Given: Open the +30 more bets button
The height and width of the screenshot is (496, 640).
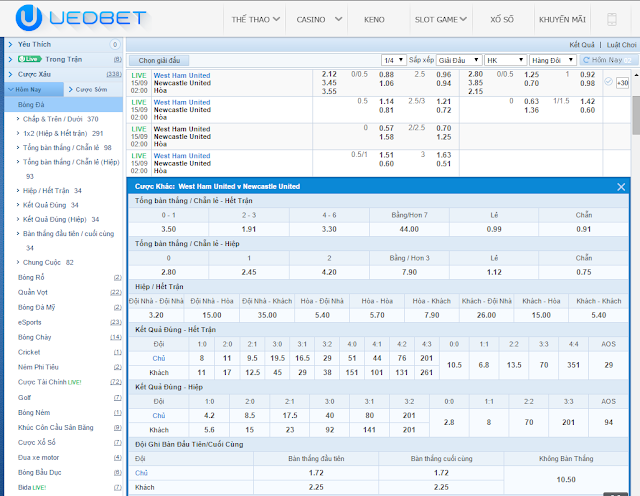Looking at the screenshot, I should [622, 83].
